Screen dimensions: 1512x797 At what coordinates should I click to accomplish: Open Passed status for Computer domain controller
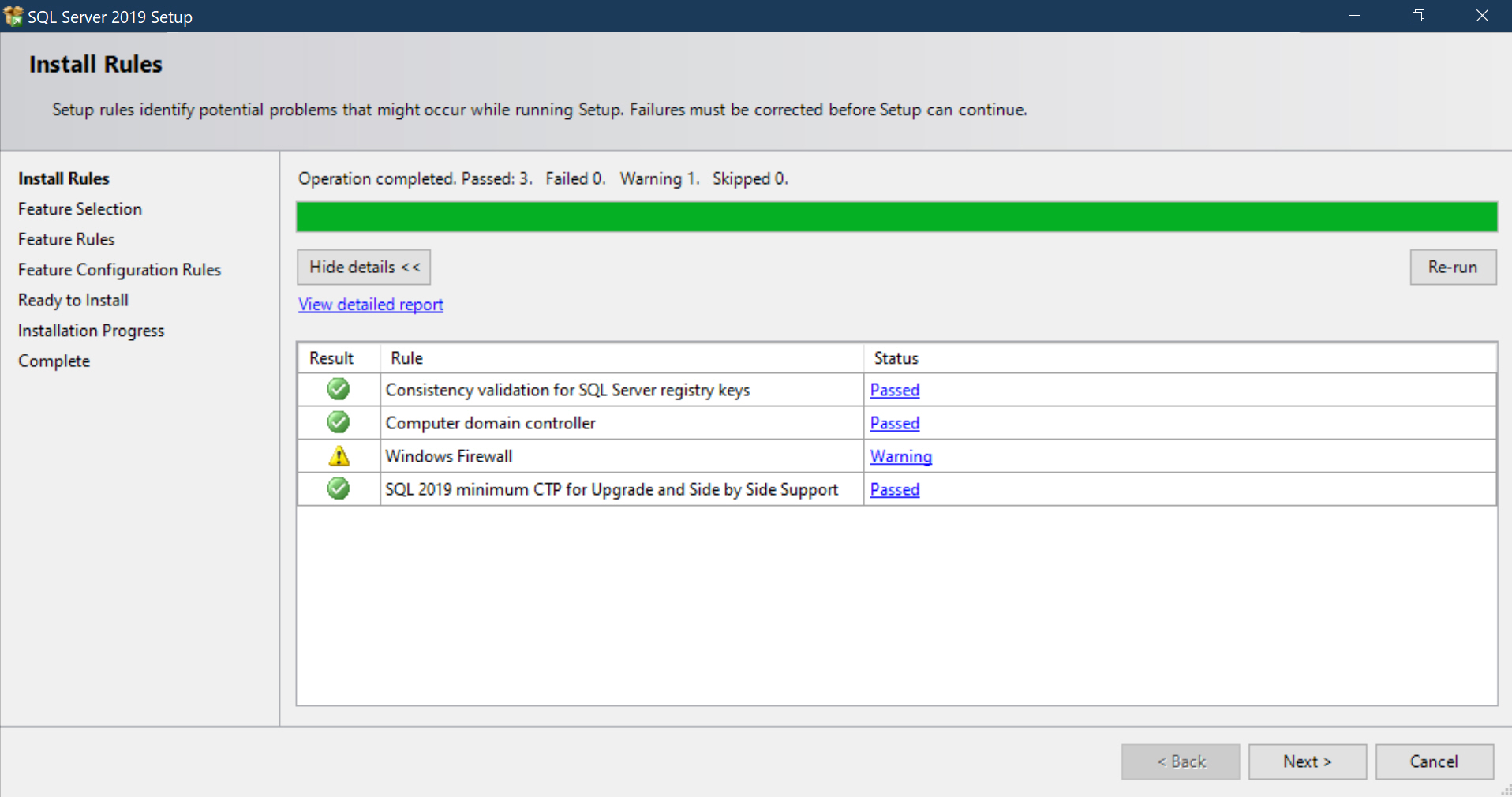pyautogui.click(x=894, y=423)
